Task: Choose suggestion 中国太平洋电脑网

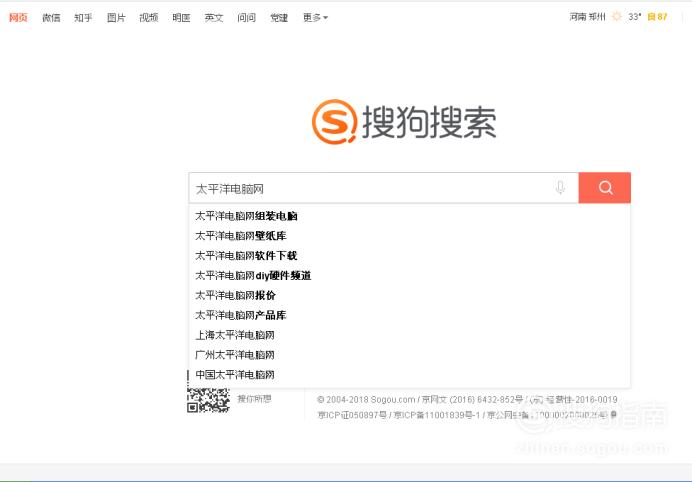Action: 410,375
